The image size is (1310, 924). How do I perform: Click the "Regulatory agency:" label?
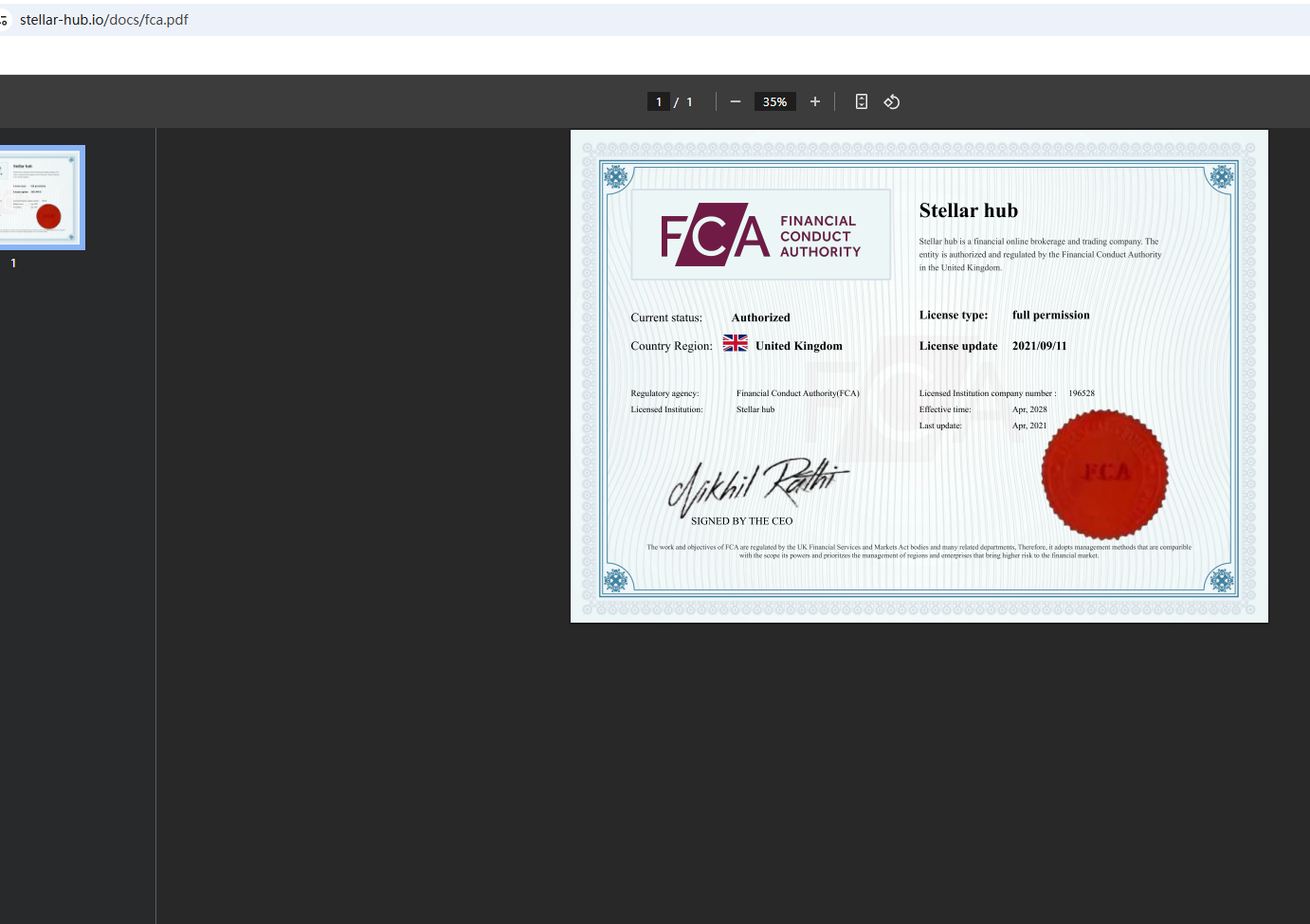[664, 393]
